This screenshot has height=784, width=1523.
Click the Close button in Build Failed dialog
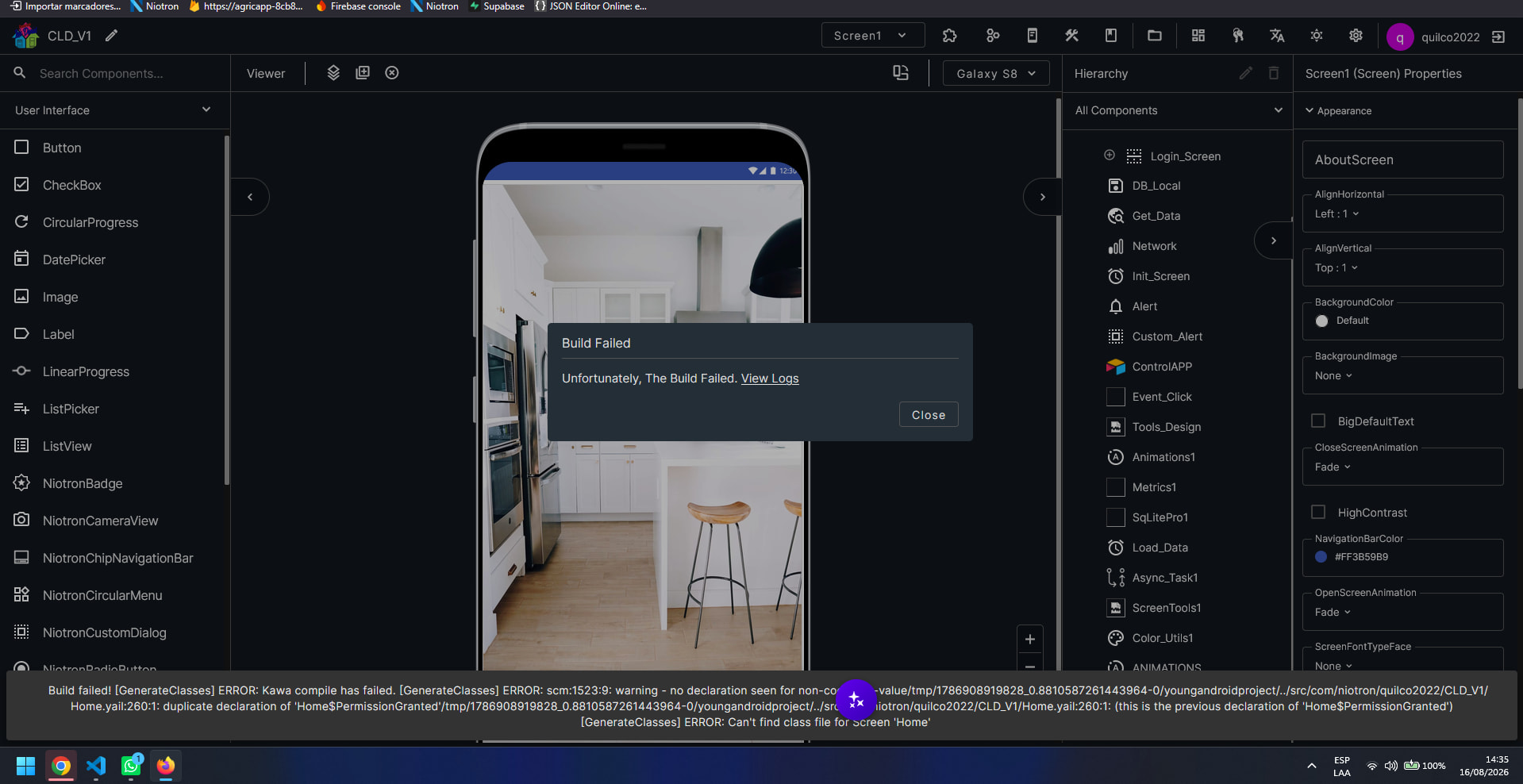point(929,415)
